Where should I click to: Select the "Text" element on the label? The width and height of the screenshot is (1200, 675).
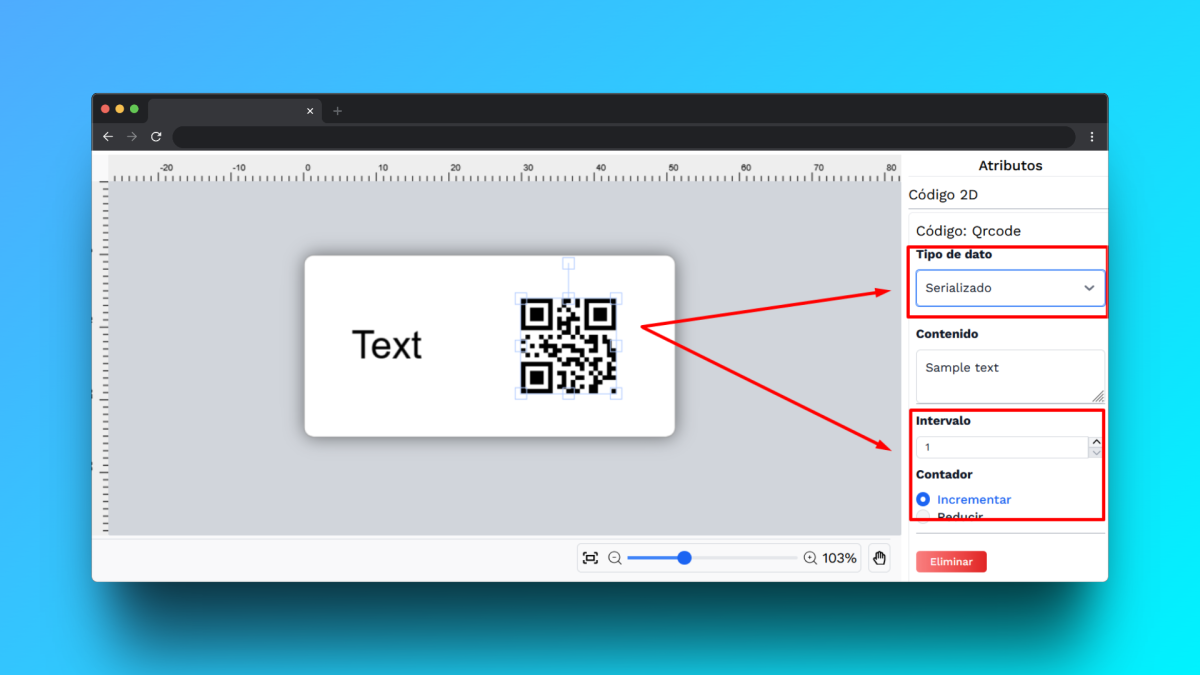pos(387,345)
